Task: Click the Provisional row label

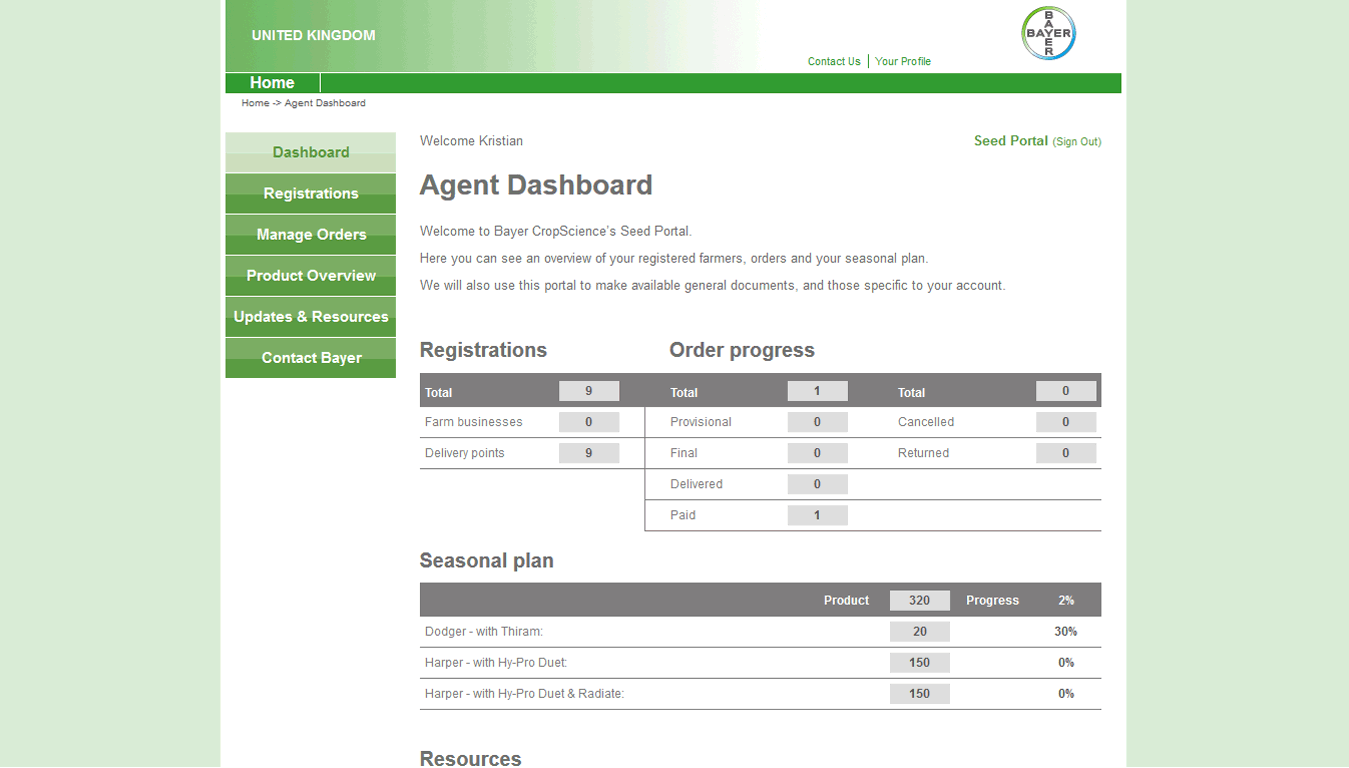Action: pyautogui.click(x=701, y=422)
